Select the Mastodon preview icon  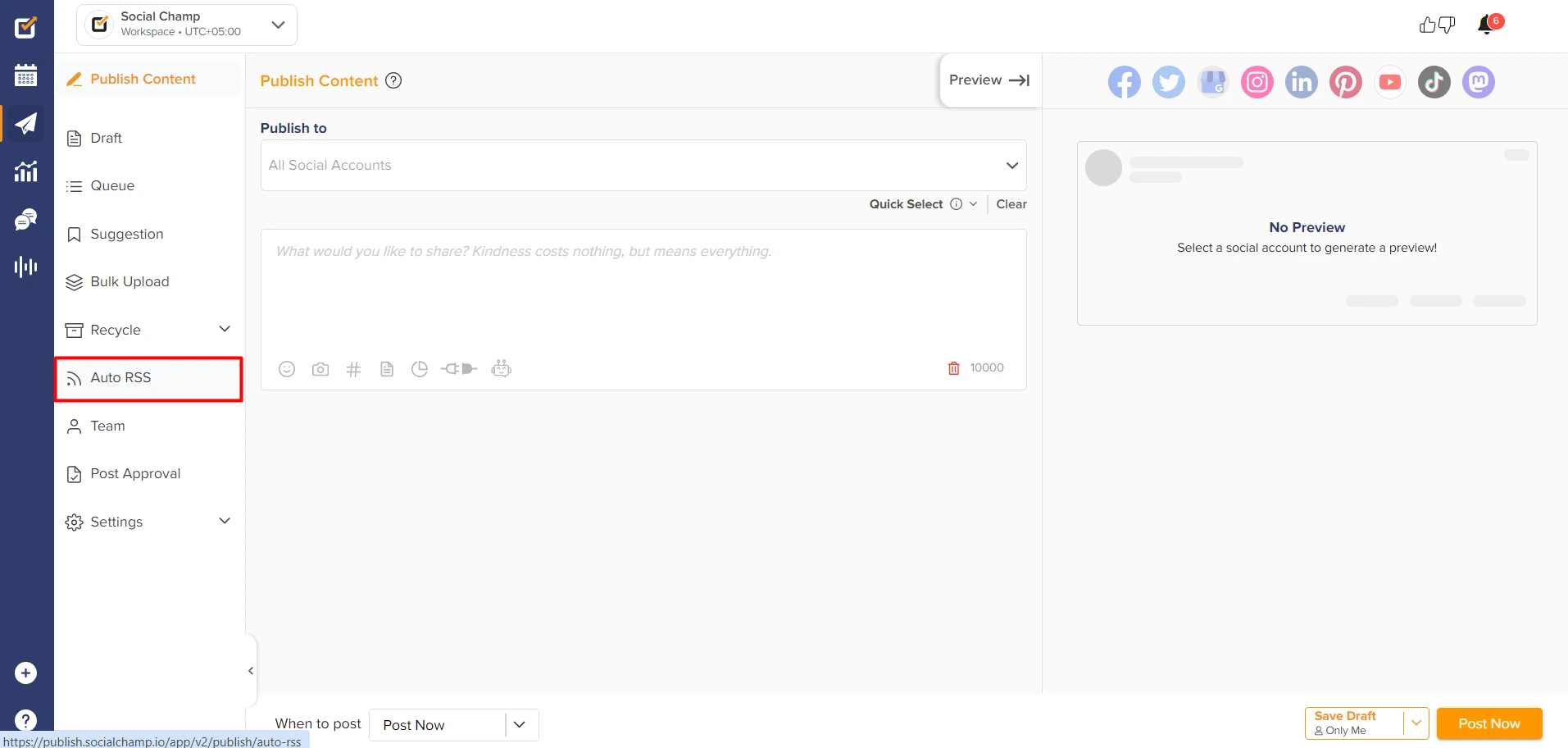1478,82
